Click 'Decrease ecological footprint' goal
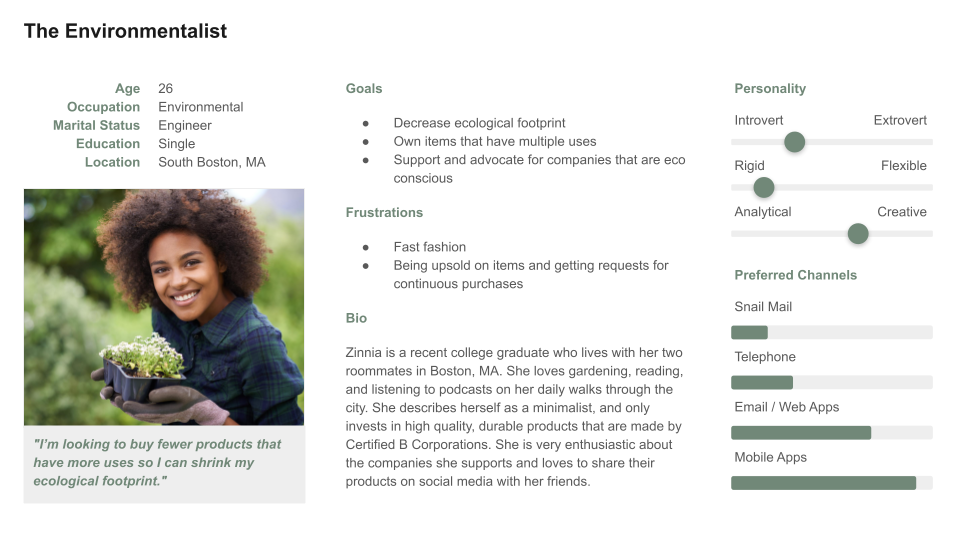Image resolution: width=960 pixels, height=540 pixels. pyautogui.click(x=479, y=123)
